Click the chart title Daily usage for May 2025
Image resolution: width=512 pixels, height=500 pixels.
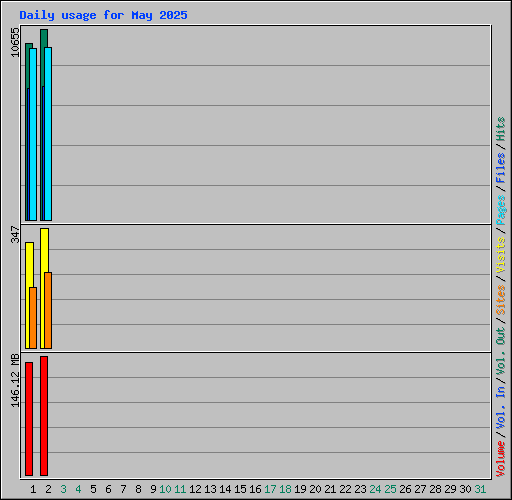[103, 15]
